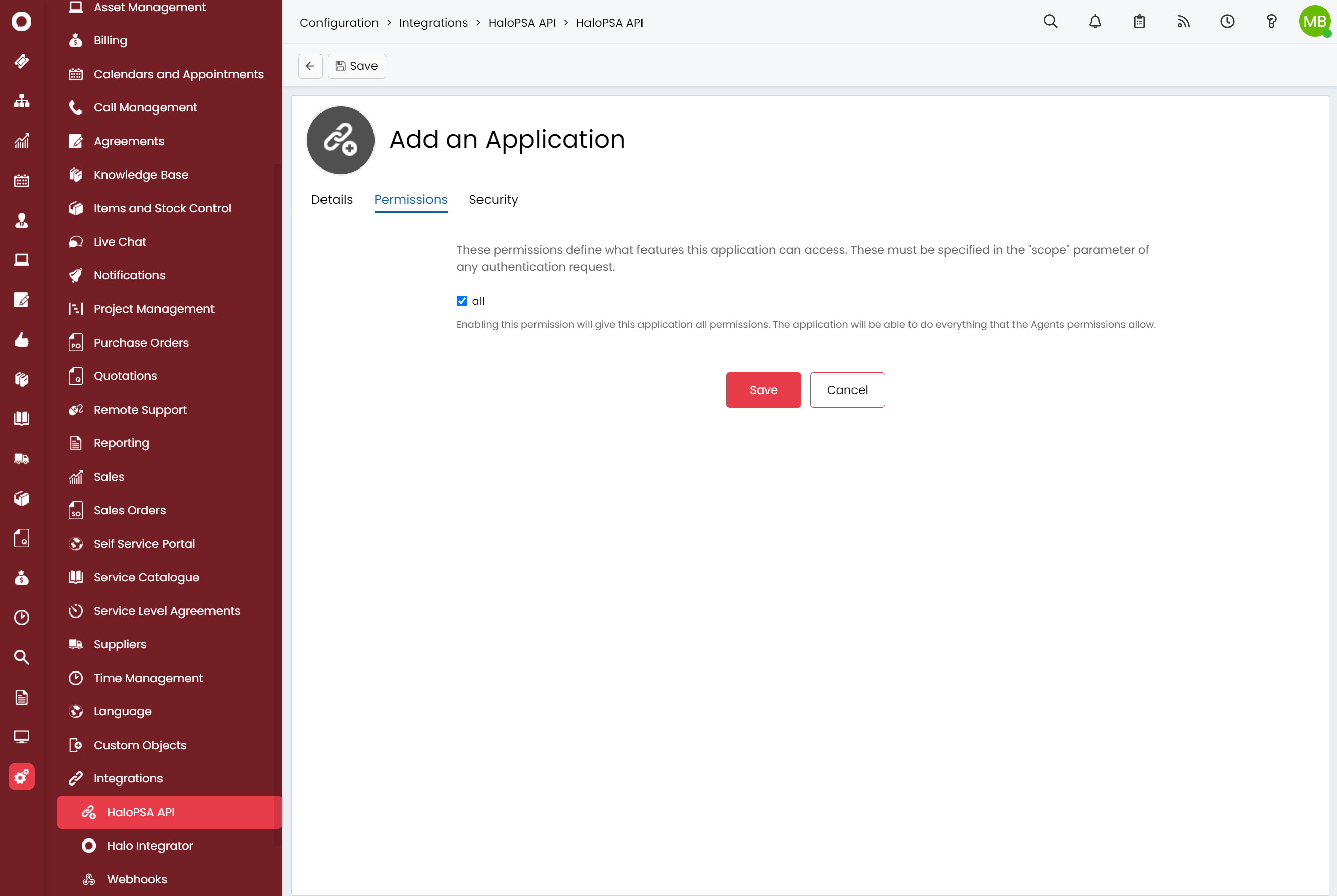Screen dimensions: 1337x896
Task: Open configuration gears icon in narrow sidebar
Action: (x=22, y=776)
